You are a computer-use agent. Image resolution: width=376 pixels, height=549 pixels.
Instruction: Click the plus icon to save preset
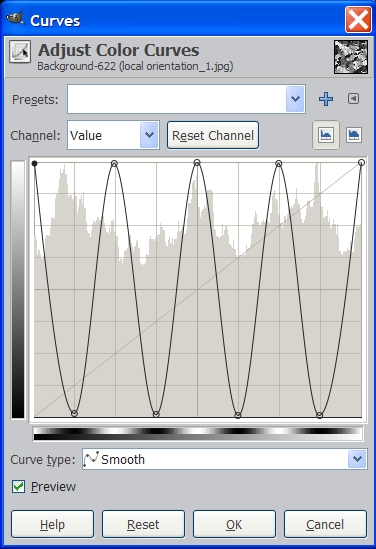(x=326, y=99)
